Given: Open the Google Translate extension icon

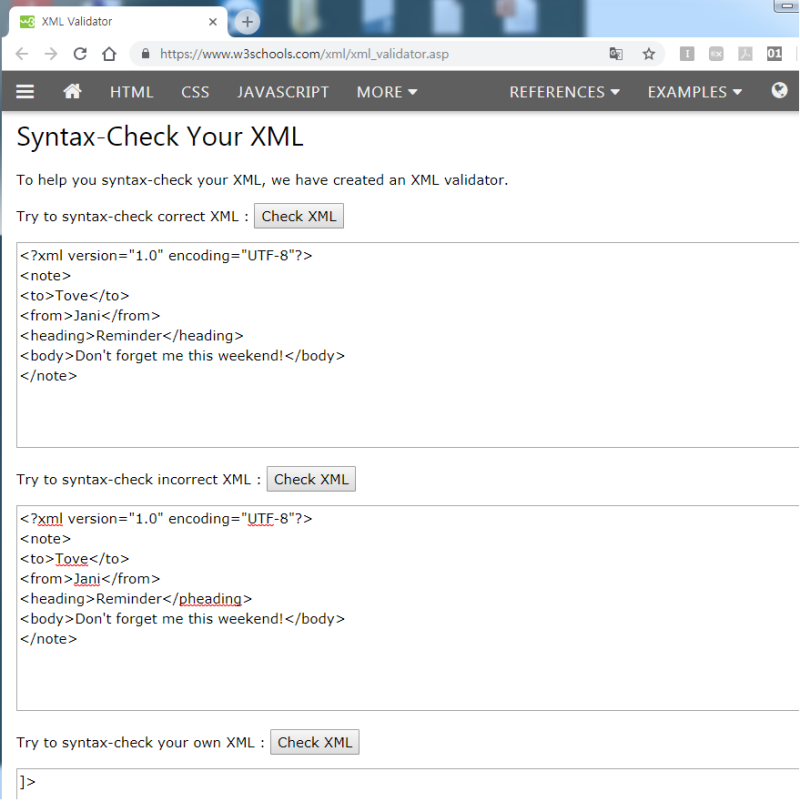Looking at the screenshot, I should [617, 54].
